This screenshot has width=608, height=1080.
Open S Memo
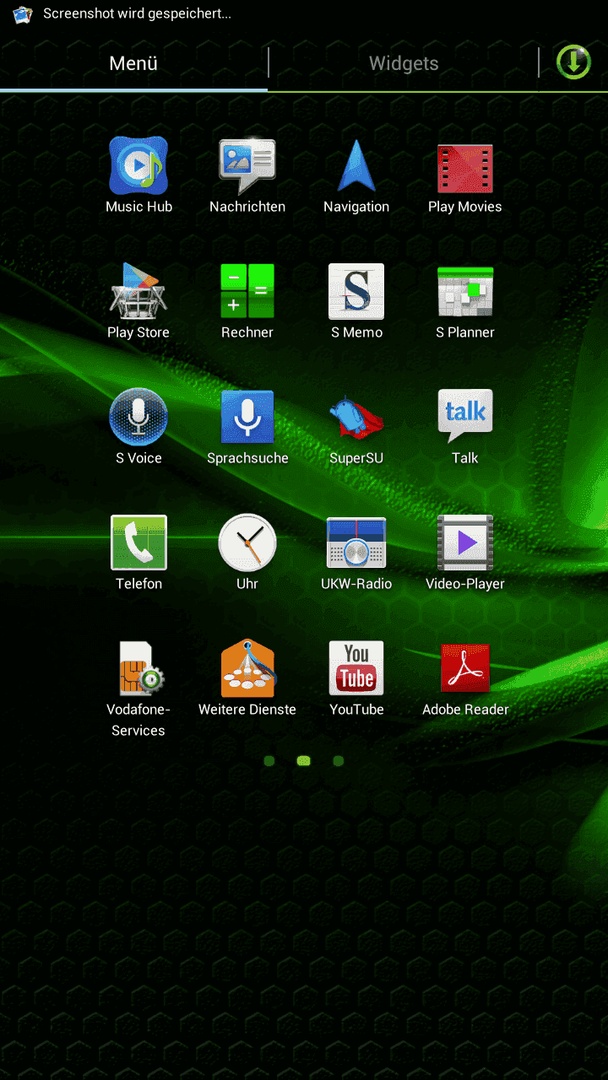(x=356, y=291)
